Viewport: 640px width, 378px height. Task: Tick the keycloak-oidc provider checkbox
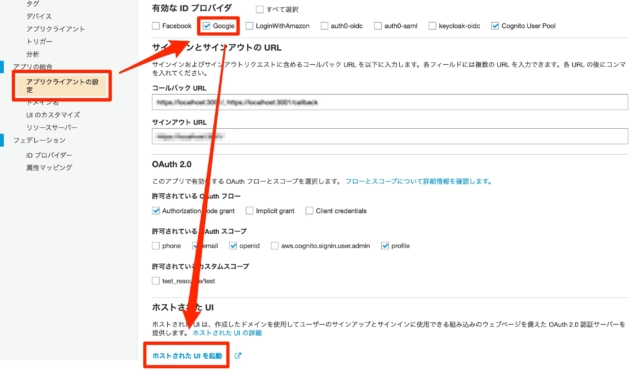(432, 26)
